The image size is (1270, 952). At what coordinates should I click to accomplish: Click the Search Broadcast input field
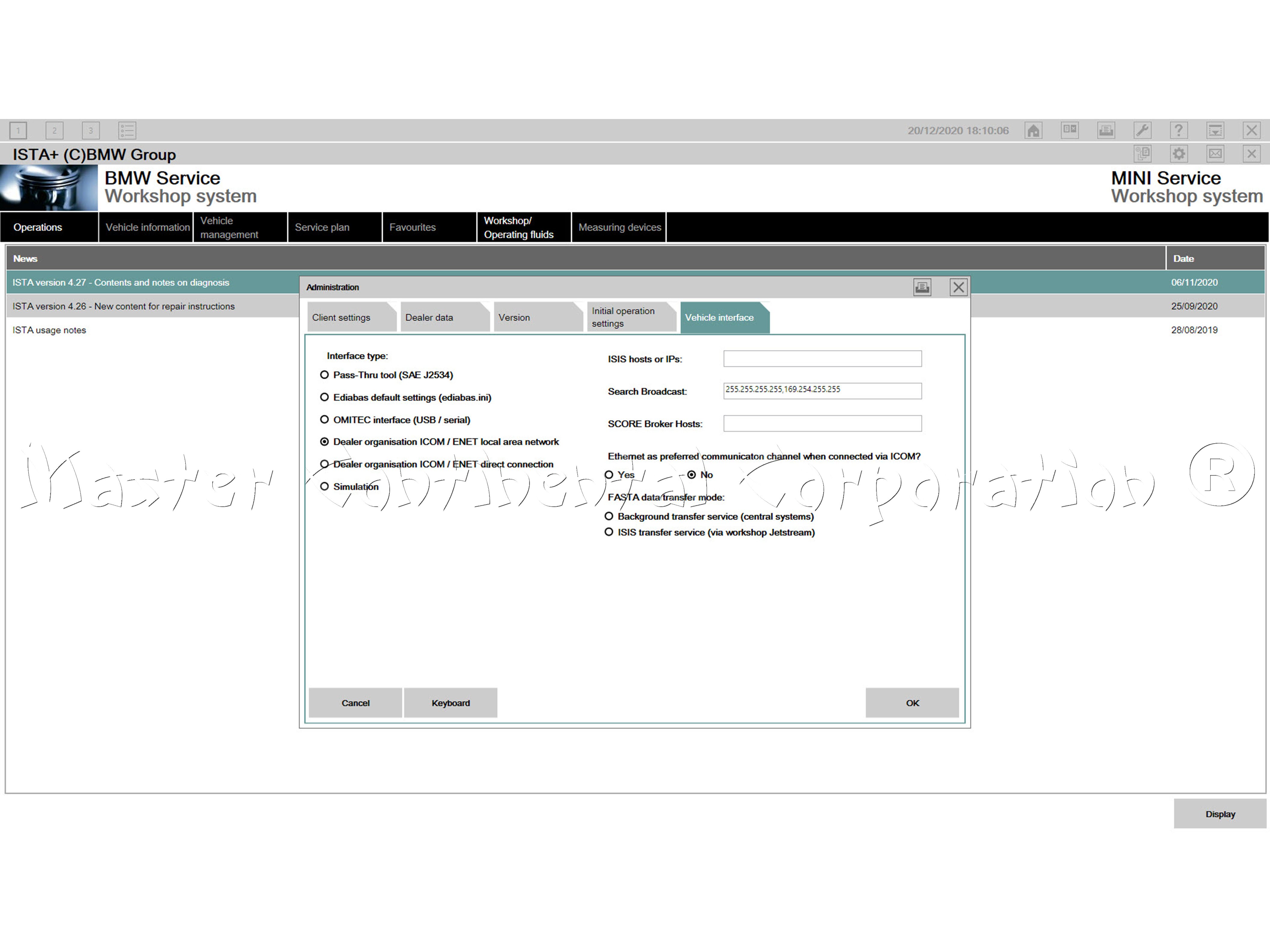(x=822, y=391)
